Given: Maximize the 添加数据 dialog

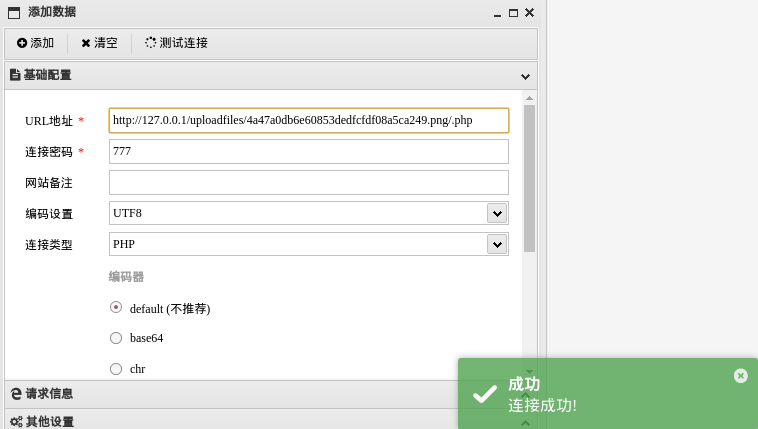Looking at the screenshot, I should click(x=513, y=13).
